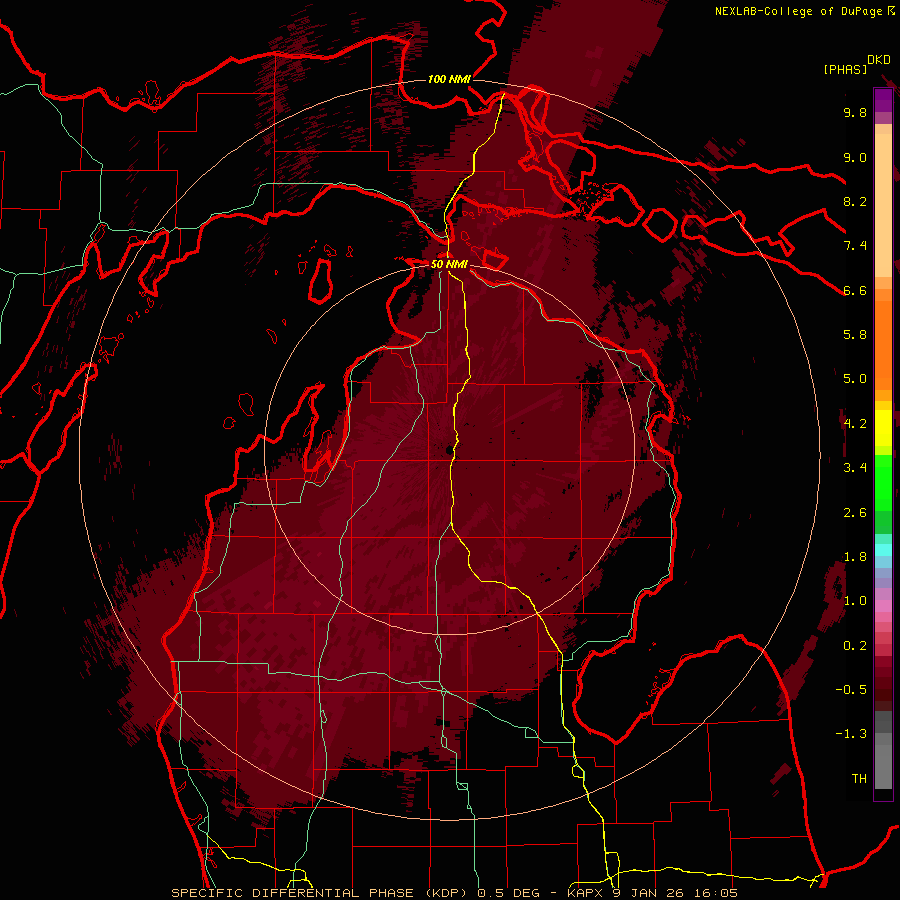Image resolution: width=900 pixels, height=900 pixels.
Task: Click the 2.6 legend value
Action: point(855,513)
